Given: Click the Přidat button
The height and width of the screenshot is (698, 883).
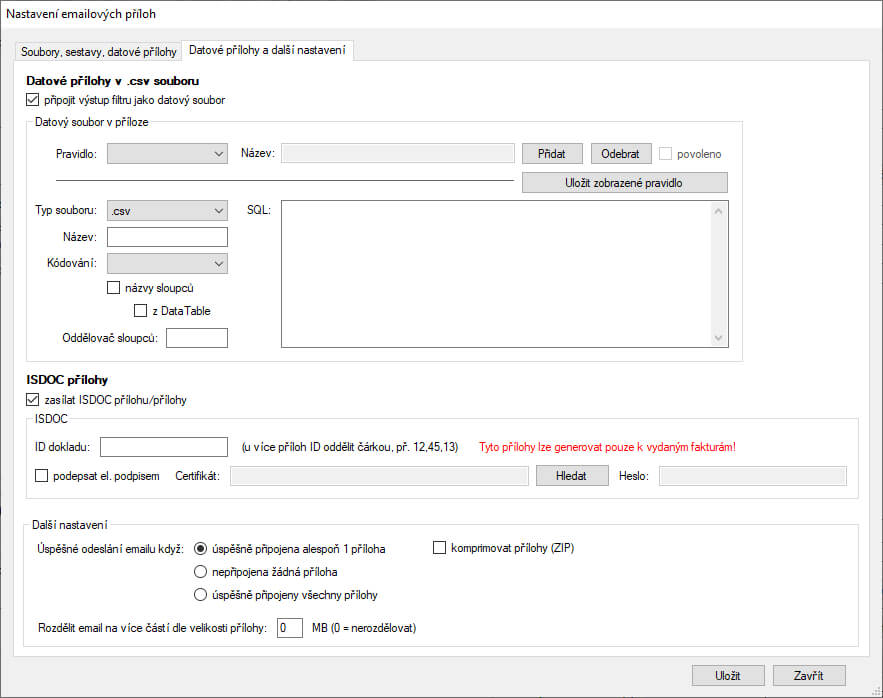Looking at the screenshot, I should click(x=551, y=154).
